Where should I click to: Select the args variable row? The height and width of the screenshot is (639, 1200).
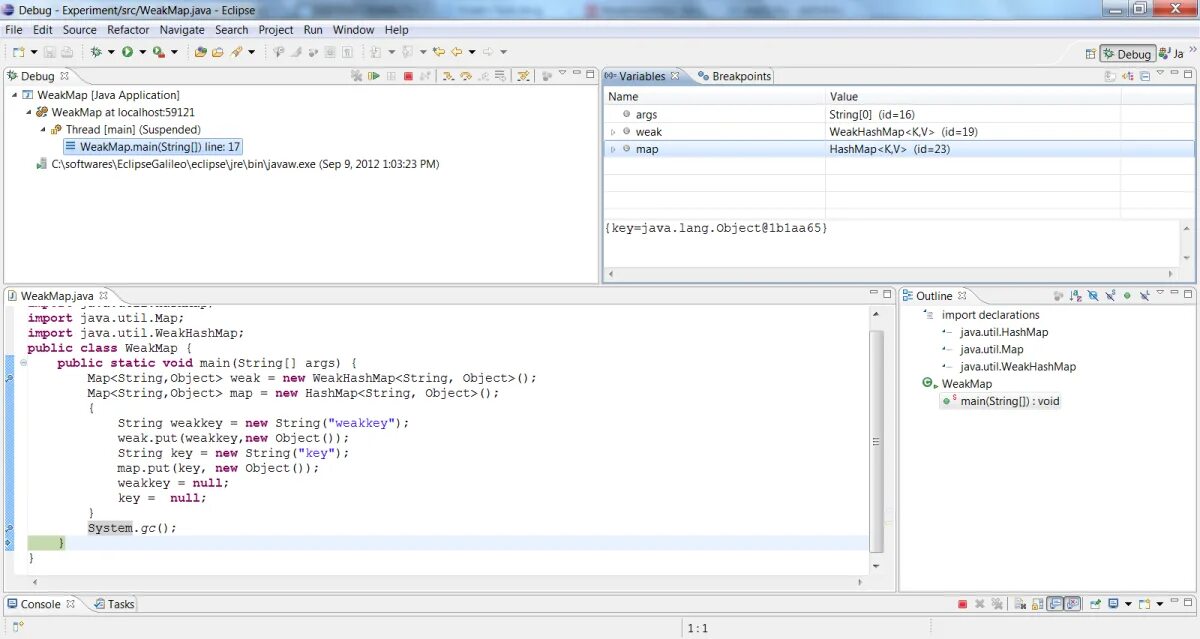[899, 115]
